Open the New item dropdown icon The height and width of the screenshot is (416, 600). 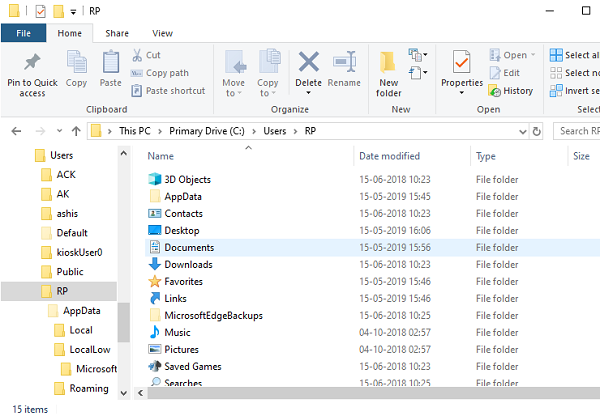point(417,55)
